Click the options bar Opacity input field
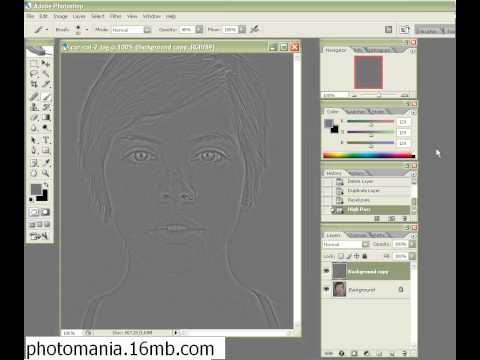This screenshot has height=360, width=480. [x=187, y=30]
